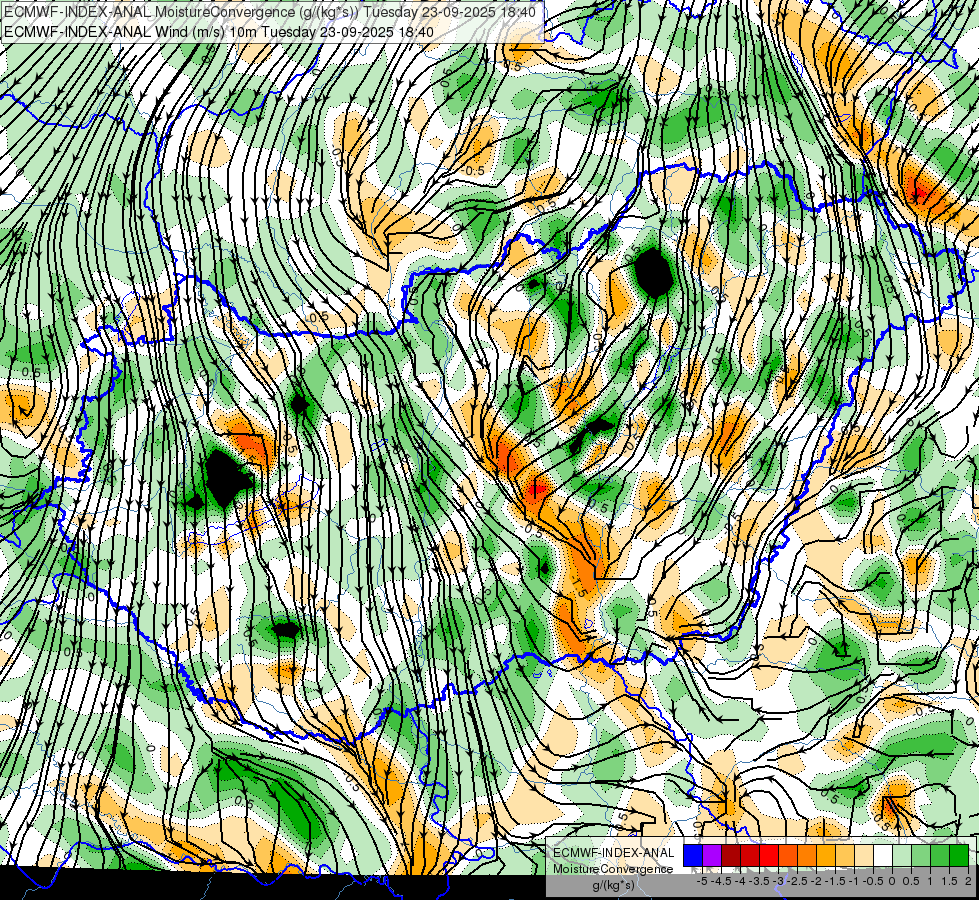
Task: Click the Wind (m/s) 10m title line
Action: [x=219, y=31]
